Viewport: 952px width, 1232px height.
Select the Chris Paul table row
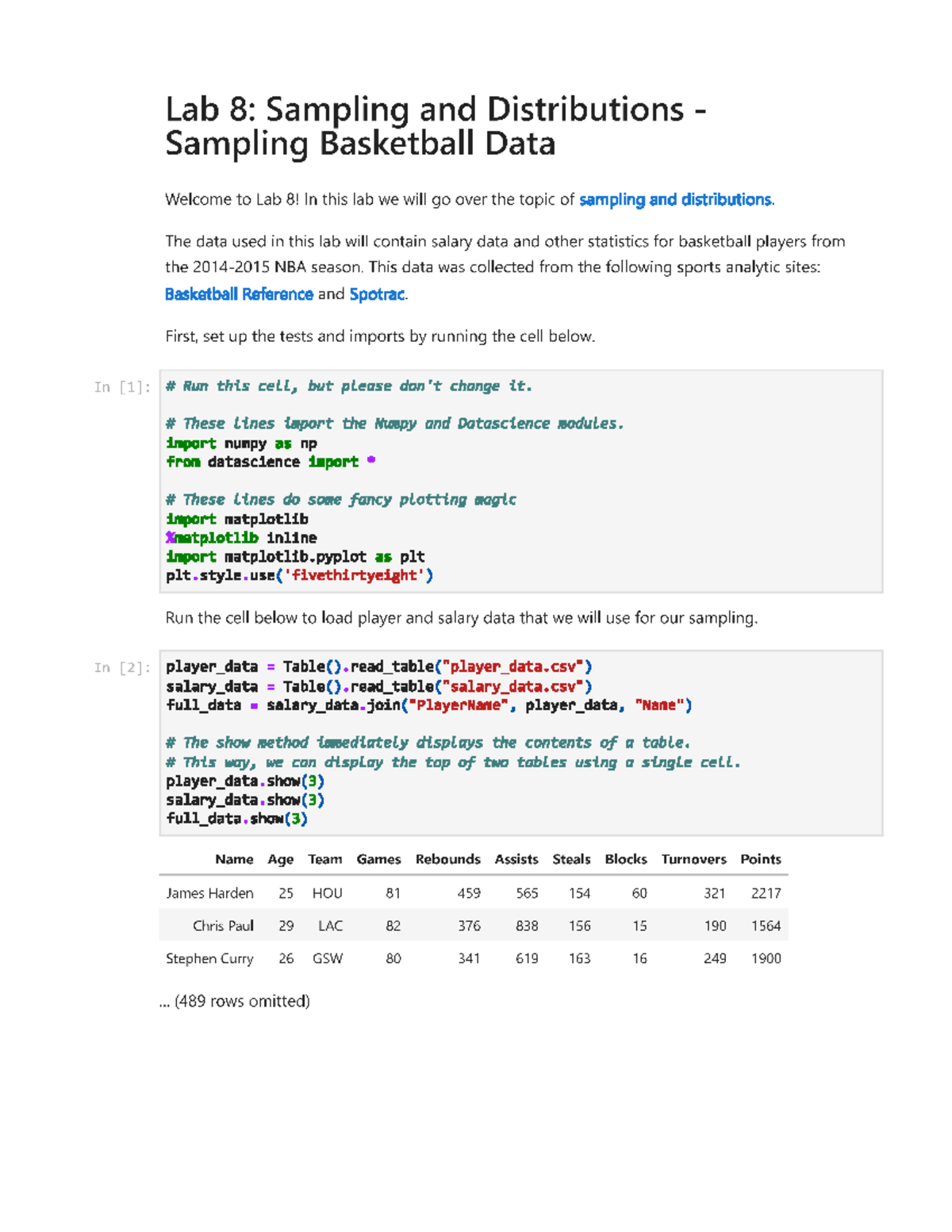[473, 926]
